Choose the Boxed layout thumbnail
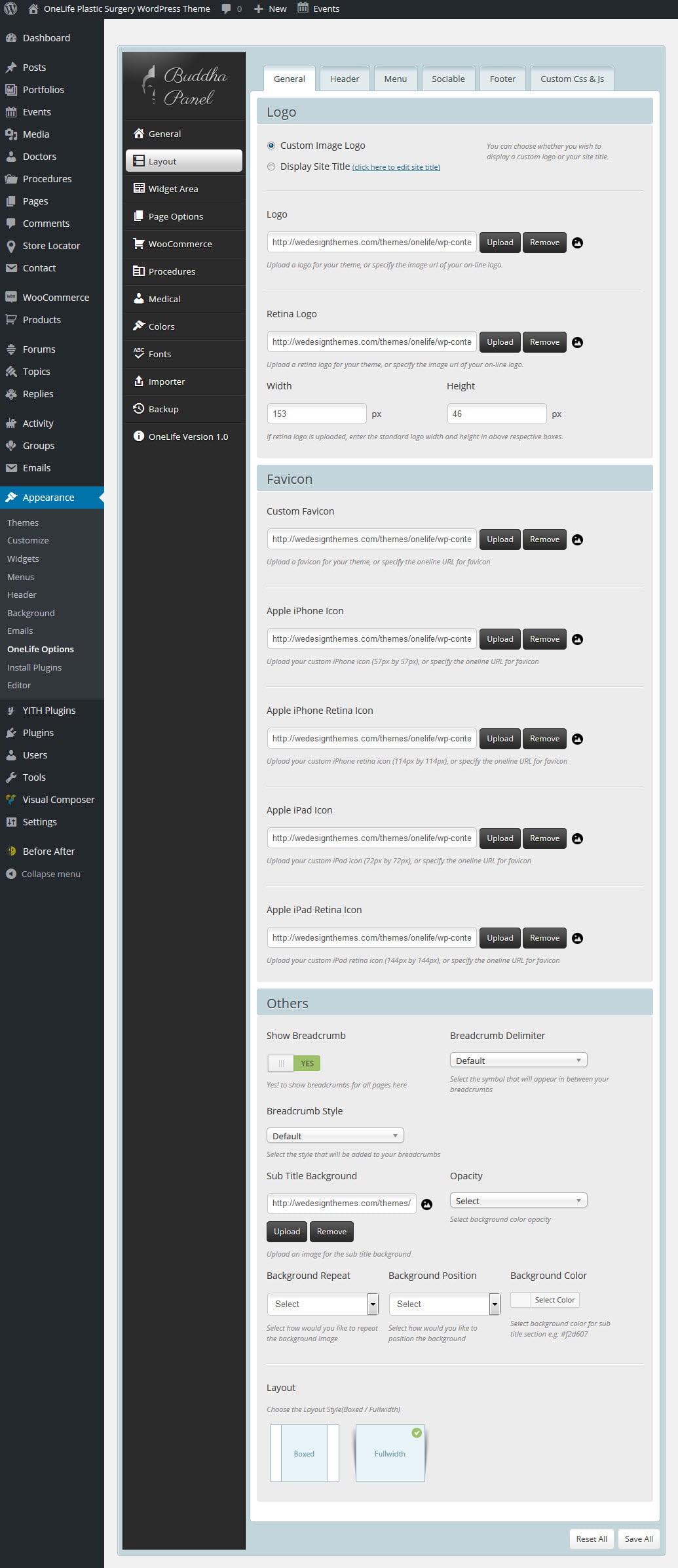 click(304, 1453)
